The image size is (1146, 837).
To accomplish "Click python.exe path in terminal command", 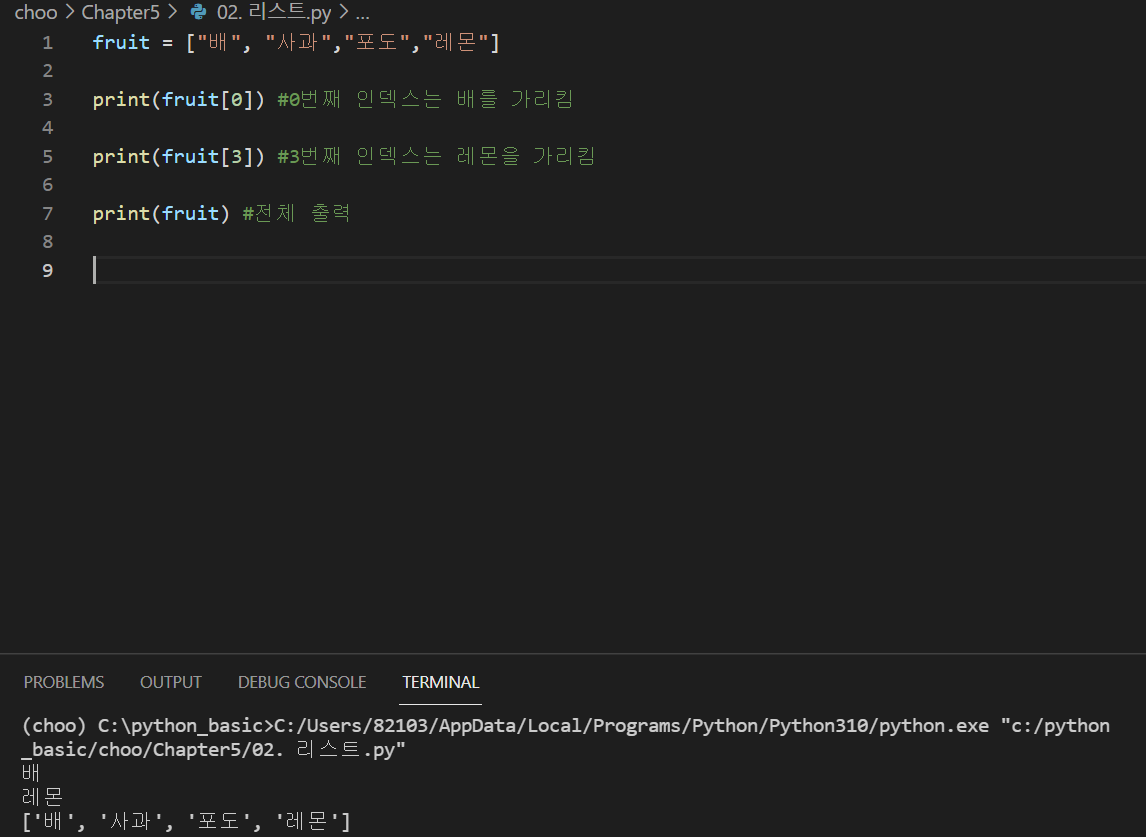I will point(631,725).
